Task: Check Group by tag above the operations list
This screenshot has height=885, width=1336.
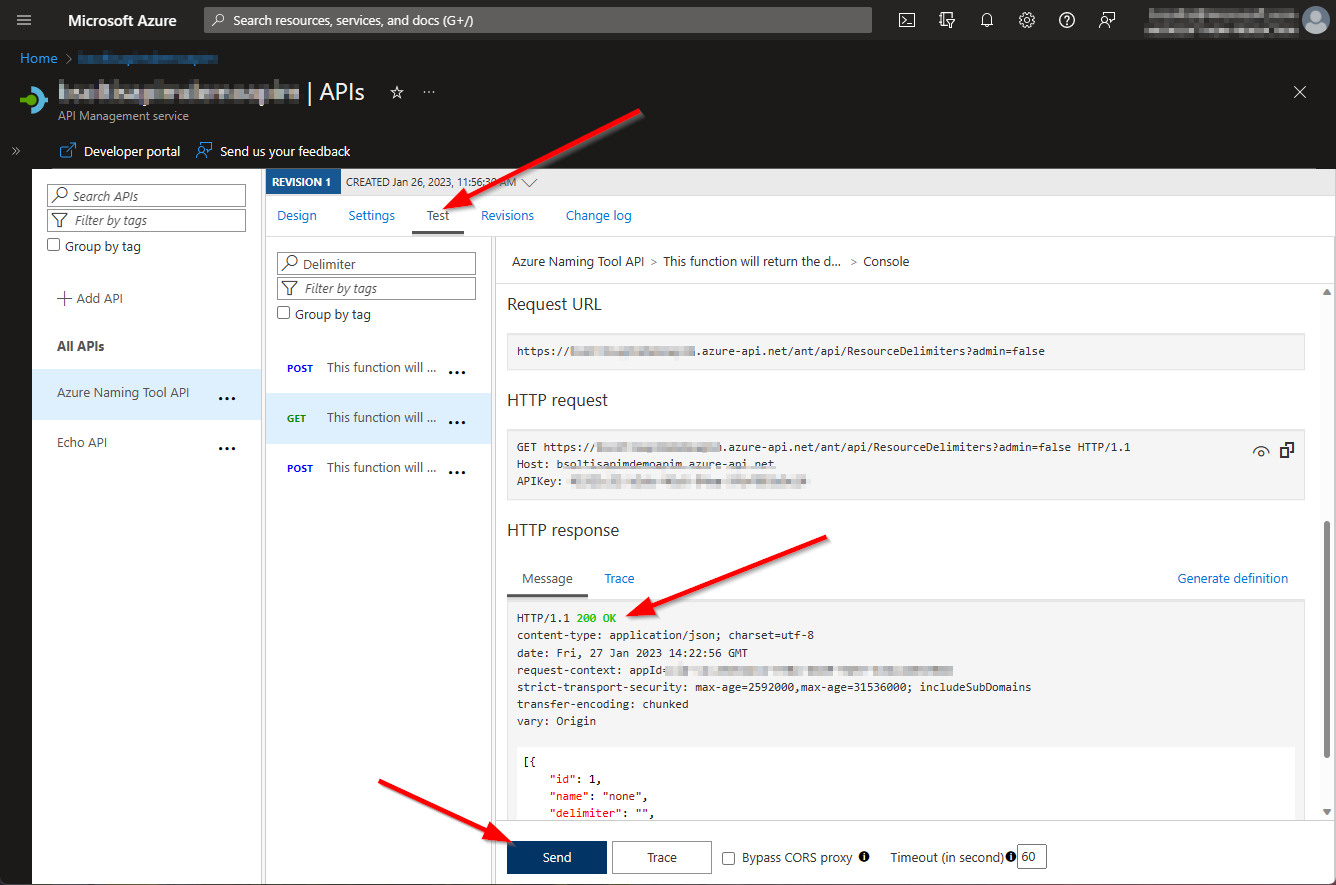Action: (x=284, y=313)
